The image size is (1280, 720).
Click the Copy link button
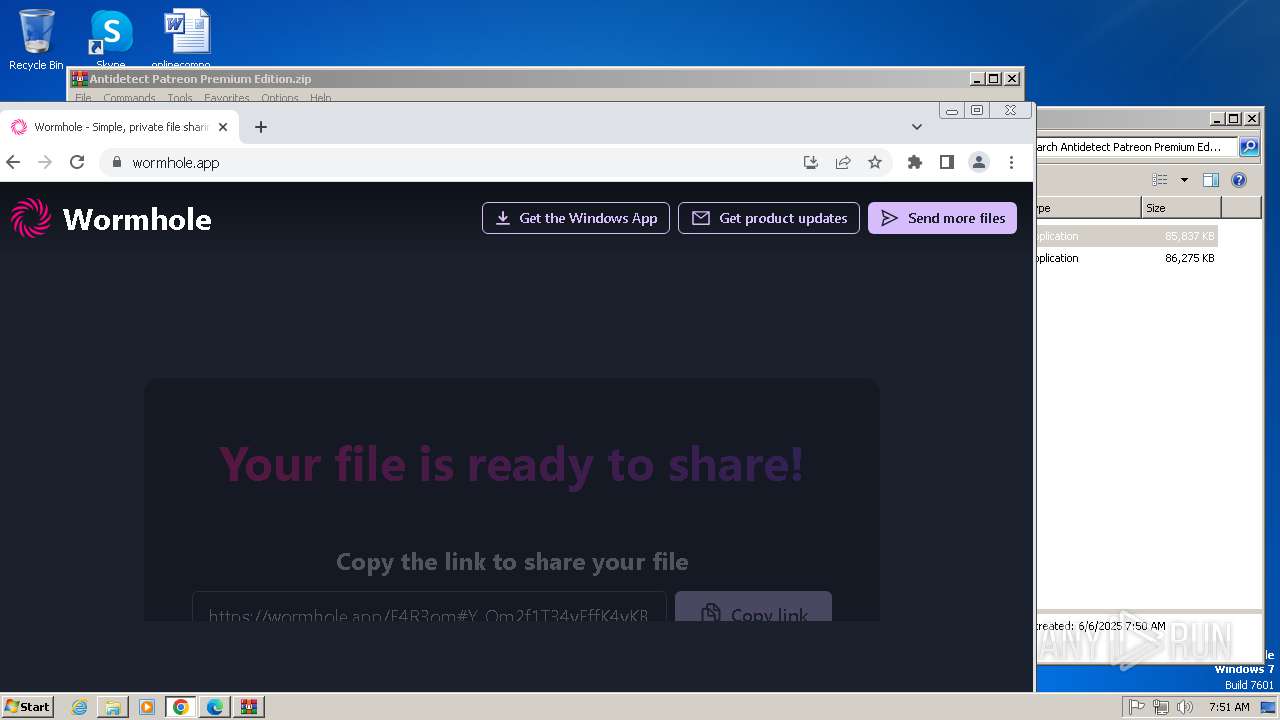[x=753, y=607]
